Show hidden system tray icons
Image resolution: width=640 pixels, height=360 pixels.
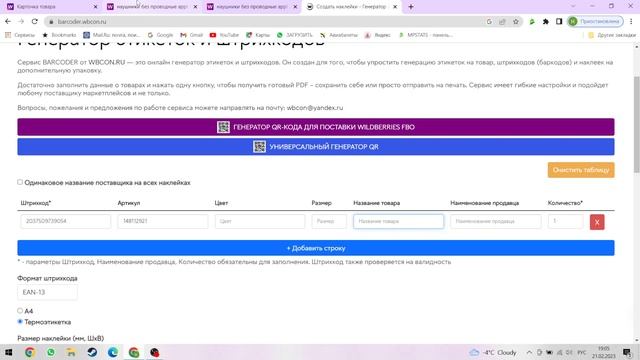(x=529, y=352)
